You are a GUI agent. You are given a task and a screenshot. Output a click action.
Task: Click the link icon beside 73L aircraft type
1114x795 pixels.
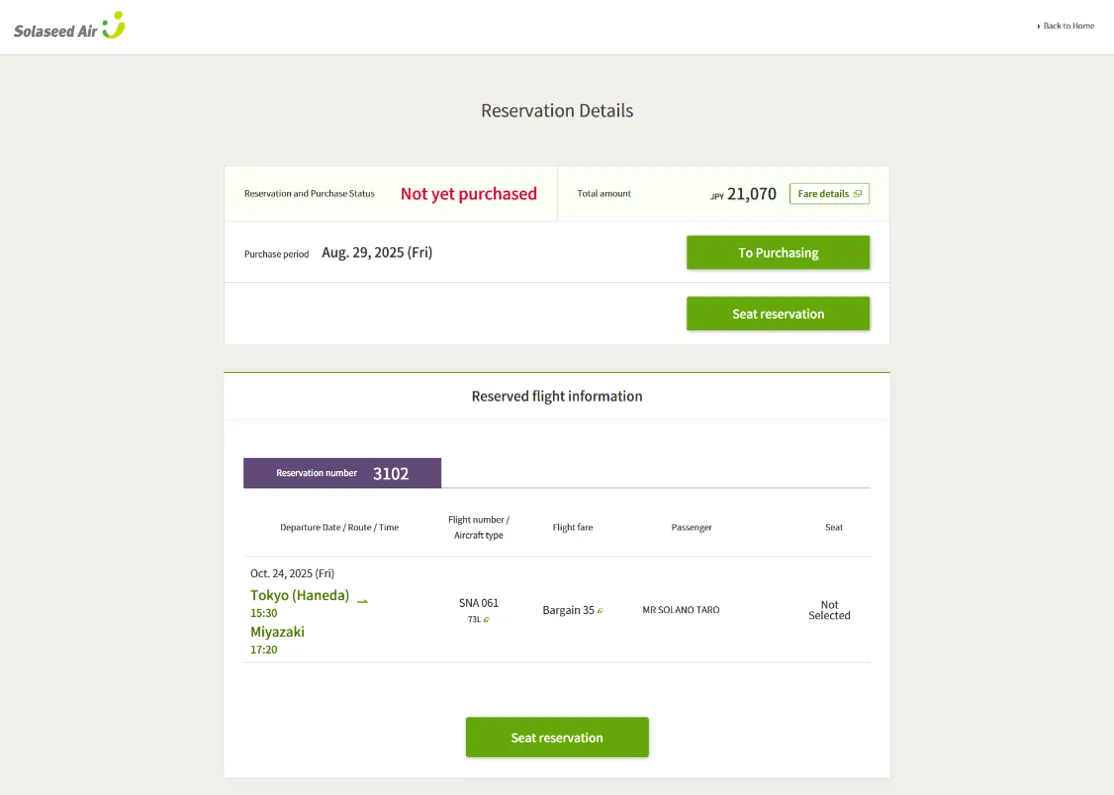[487, 620]
